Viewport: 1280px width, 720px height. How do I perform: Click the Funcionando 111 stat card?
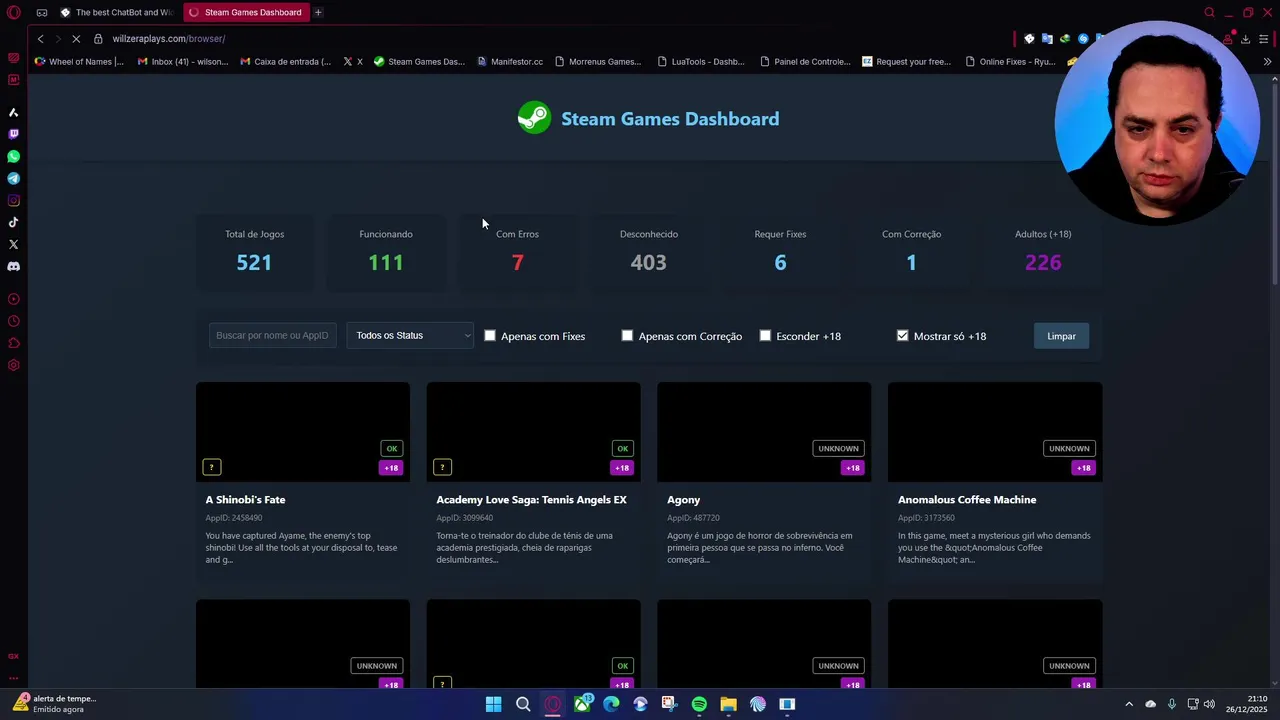[386, 251]
